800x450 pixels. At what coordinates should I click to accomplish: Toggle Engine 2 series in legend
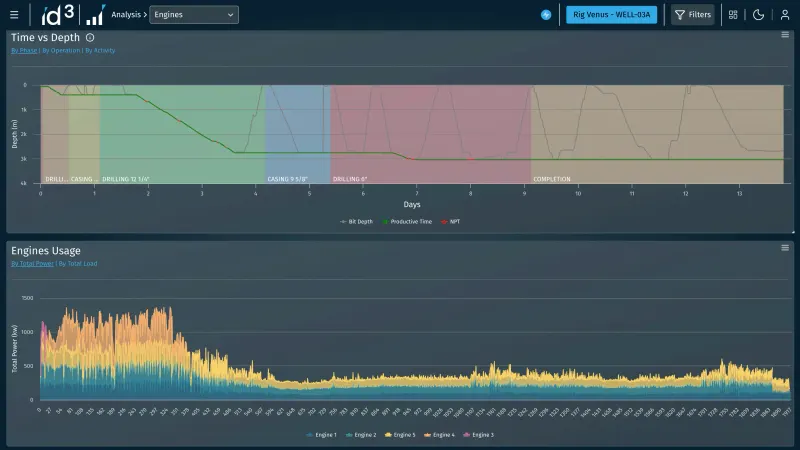(x=361, y=435)
